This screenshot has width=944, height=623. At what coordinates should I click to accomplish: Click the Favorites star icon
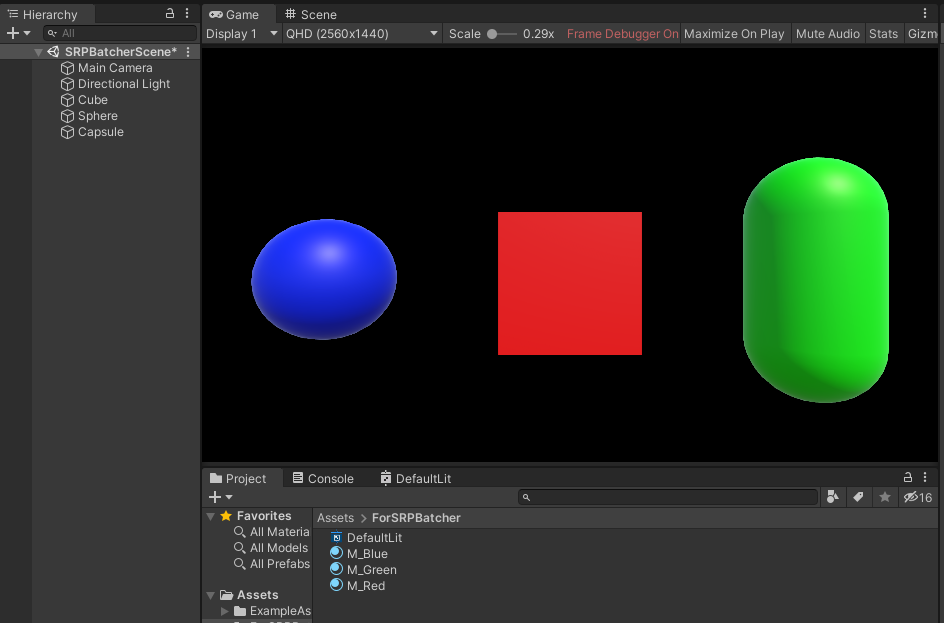pyautogui.click(x=226, y=516)
